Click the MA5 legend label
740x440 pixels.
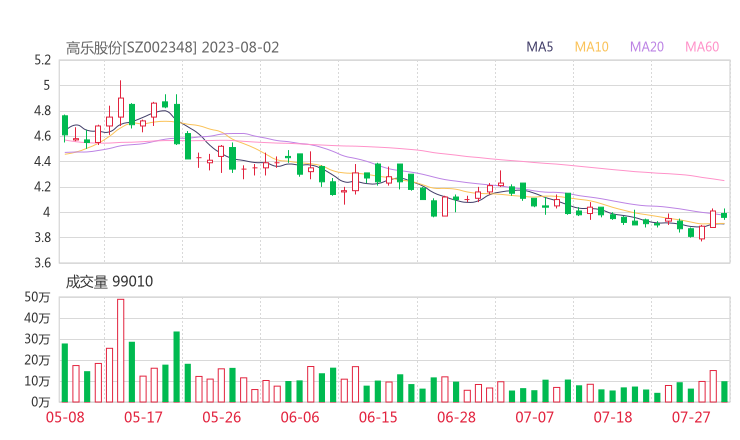(539, 47)
